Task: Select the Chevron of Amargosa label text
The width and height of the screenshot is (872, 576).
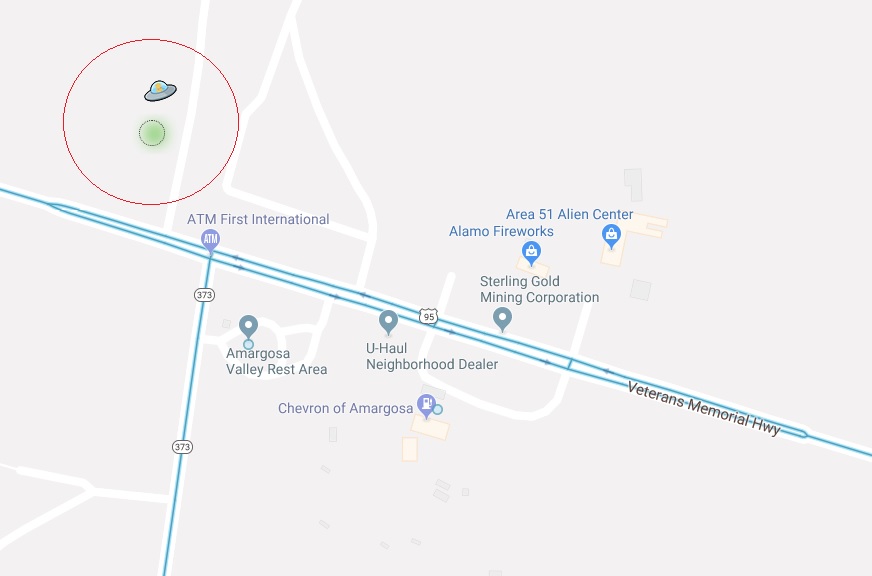Action: [x=345, y=408]
